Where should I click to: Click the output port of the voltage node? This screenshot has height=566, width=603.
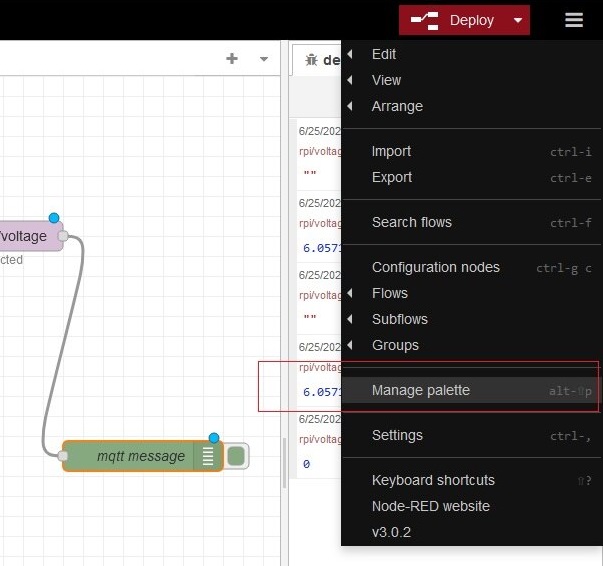point(62,237)
